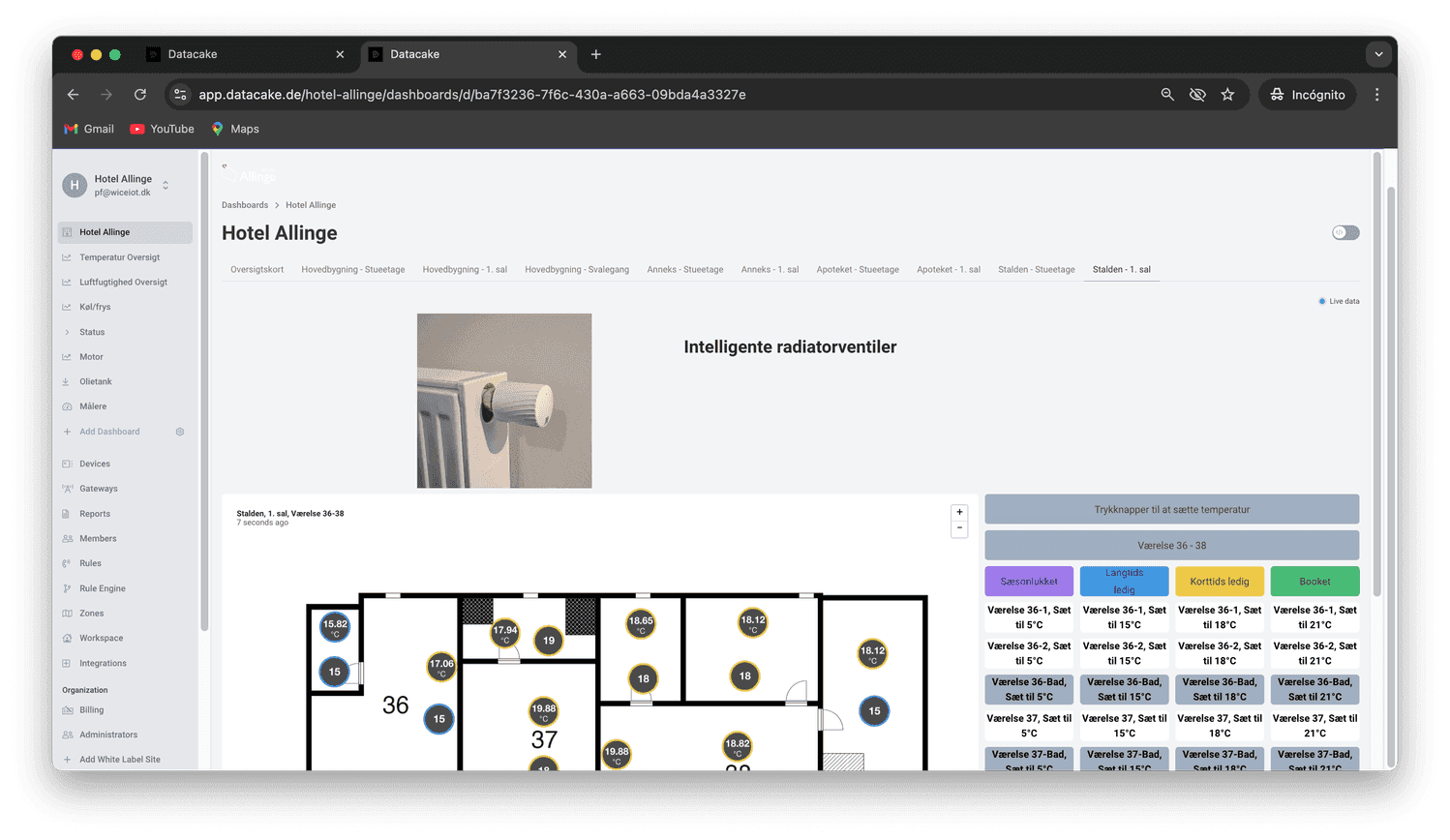The height and width of the screenshot is (840, 1450).
Task: Open the Temperatur Oversigt dashboard
Action: (120, 257)
